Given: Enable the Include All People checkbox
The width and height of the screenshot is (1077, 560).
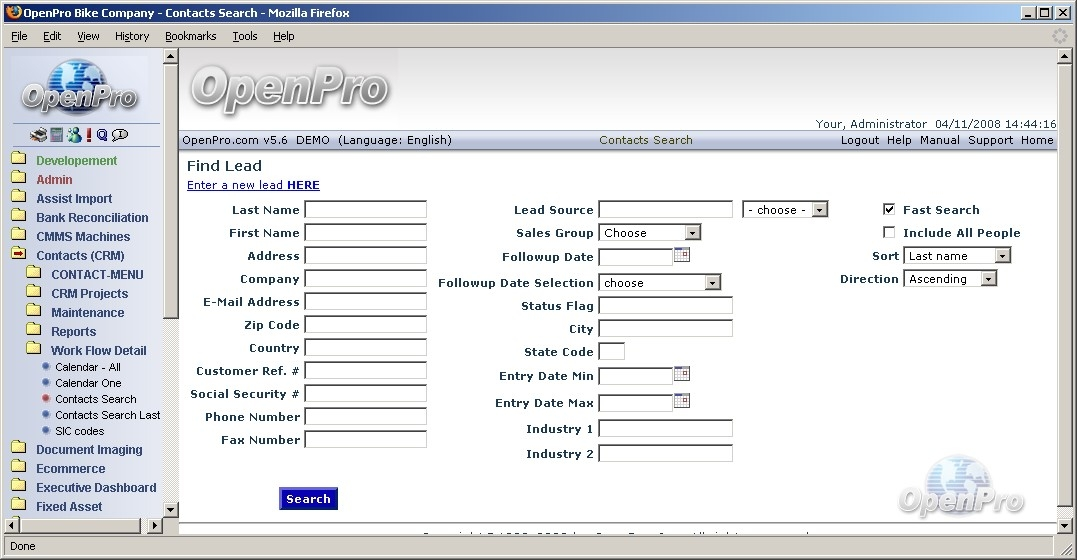Looking at the screenshot, I should (x=889, y=233).
